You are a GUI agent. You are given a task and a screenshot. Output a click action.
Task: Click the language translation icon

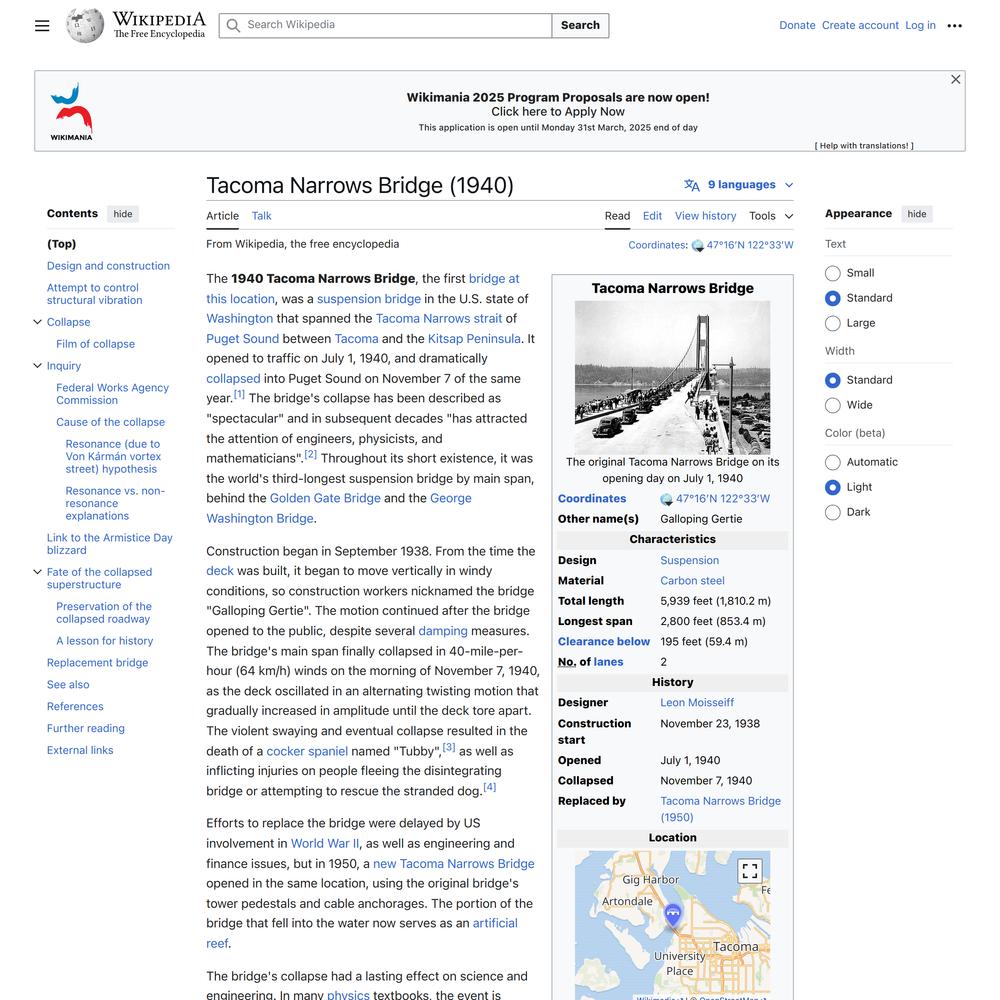(x=692, y=185)
